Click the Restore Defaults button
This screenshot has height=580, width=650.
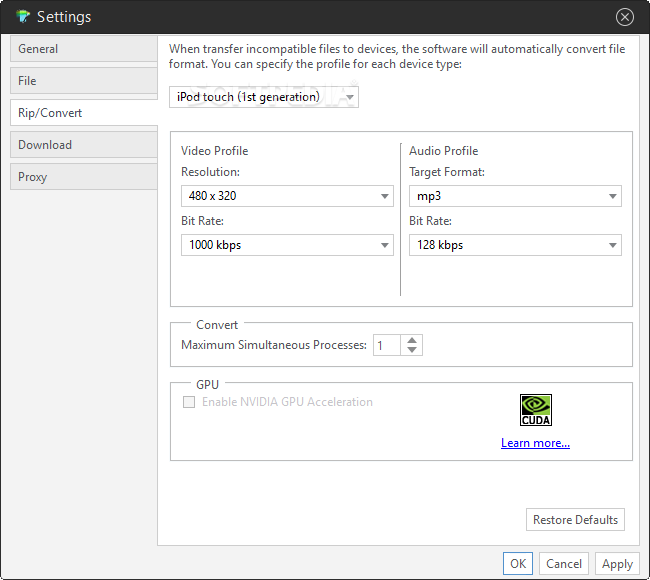pyautogui.click(x=575, y=519)
